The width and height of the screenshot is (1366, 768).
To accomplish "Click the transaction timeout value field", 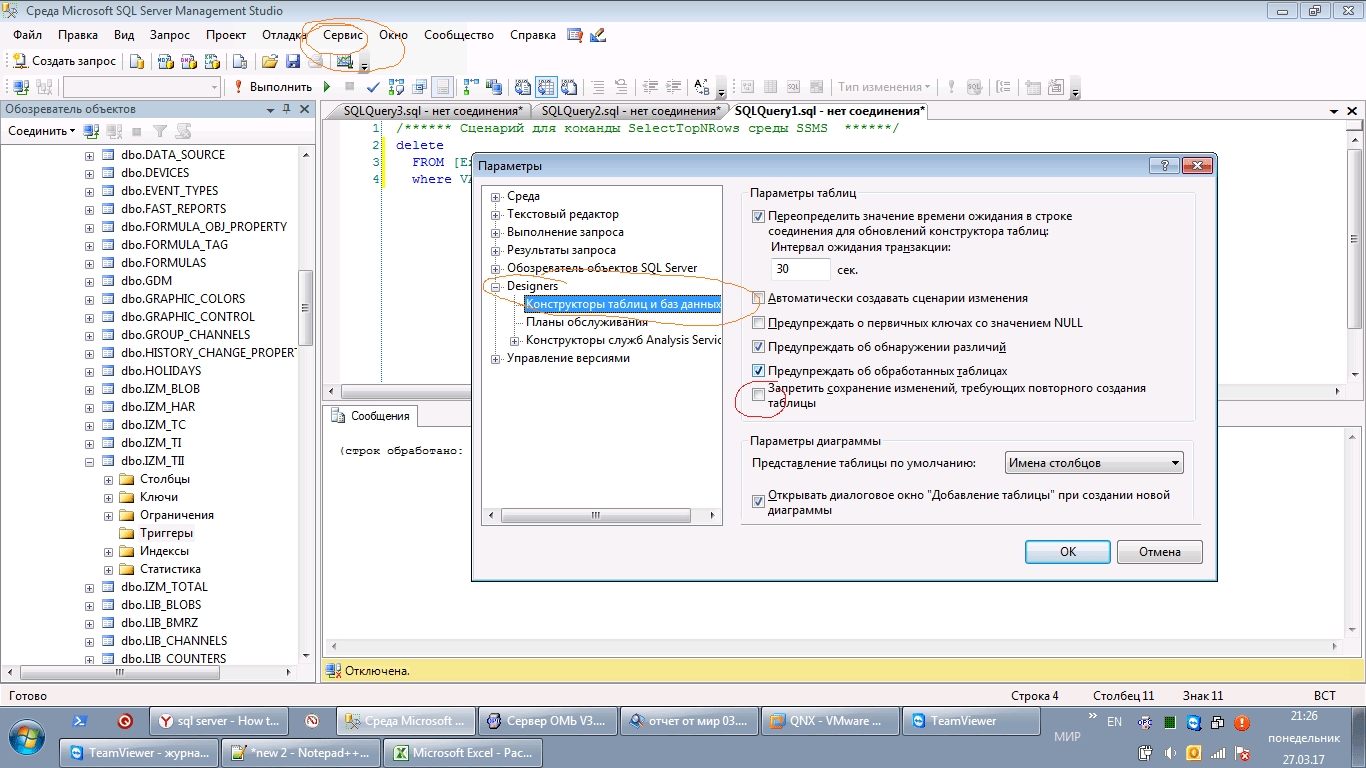I will point(800,268).
